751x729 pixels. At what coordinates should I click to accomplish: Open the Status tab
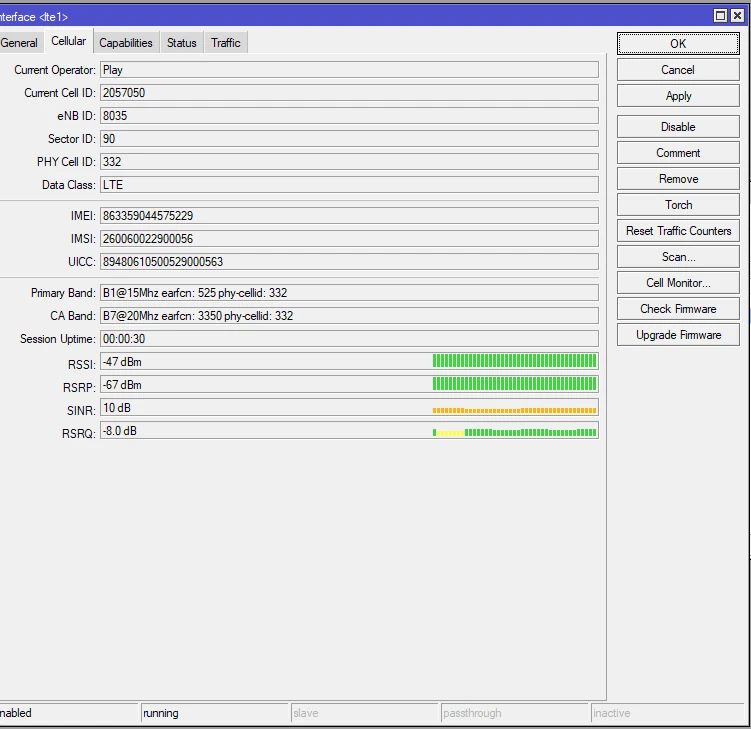(x=182, y=43)
